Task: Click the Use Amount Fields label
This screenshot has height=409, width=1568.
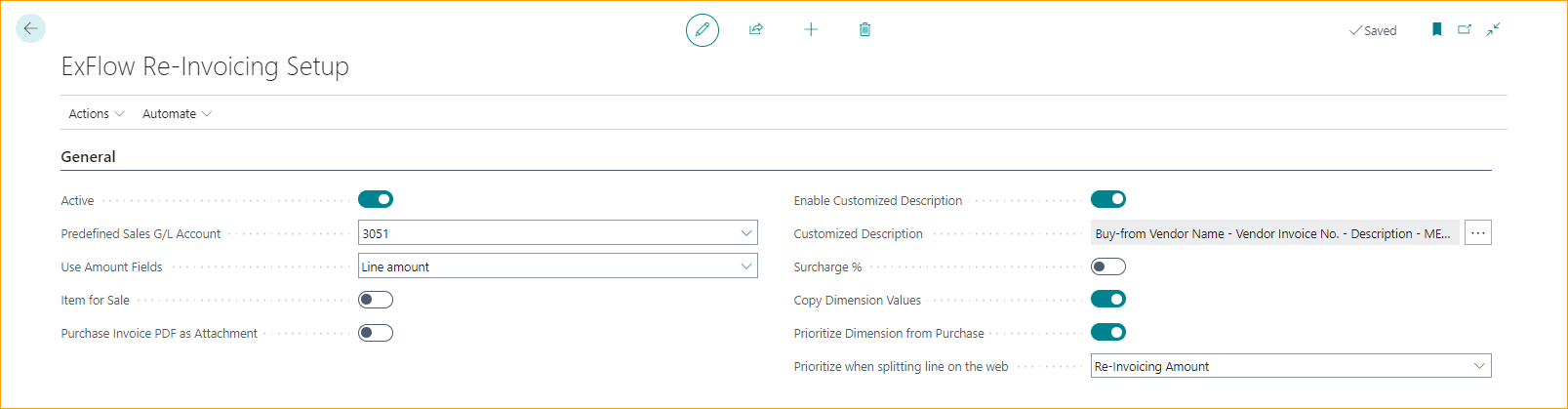Action: coord(111,266)
